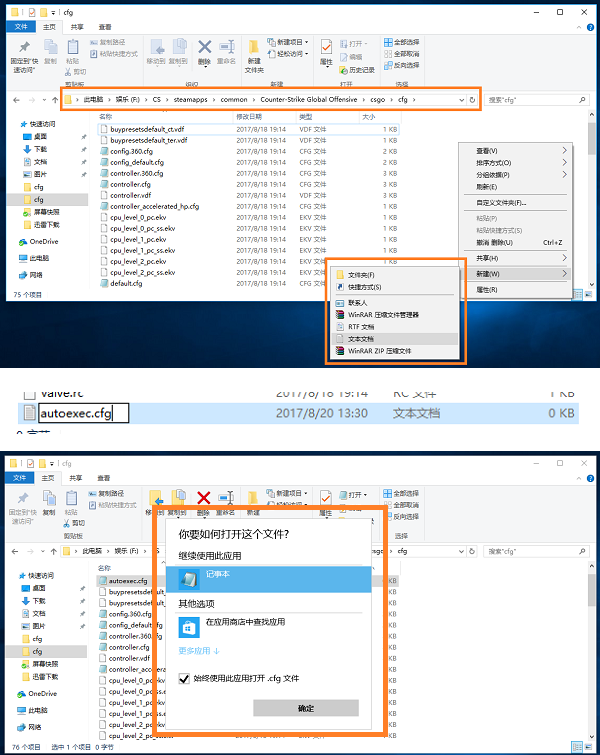The height and width of the screenshot is (755, 600).
Task: Expand 查看(V) submenu in context menu
Action: click(x=564, y=151)
